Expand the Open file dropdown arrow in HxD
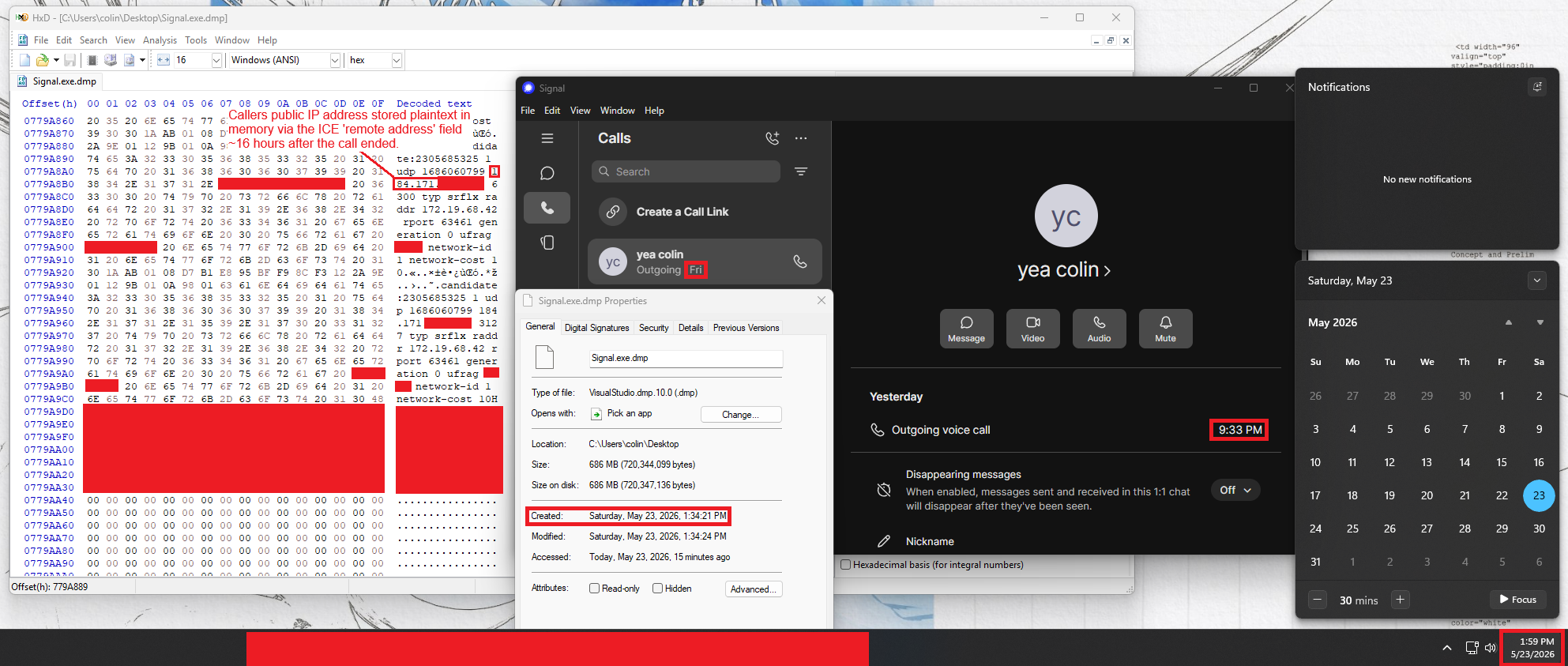 pos(56,60)
